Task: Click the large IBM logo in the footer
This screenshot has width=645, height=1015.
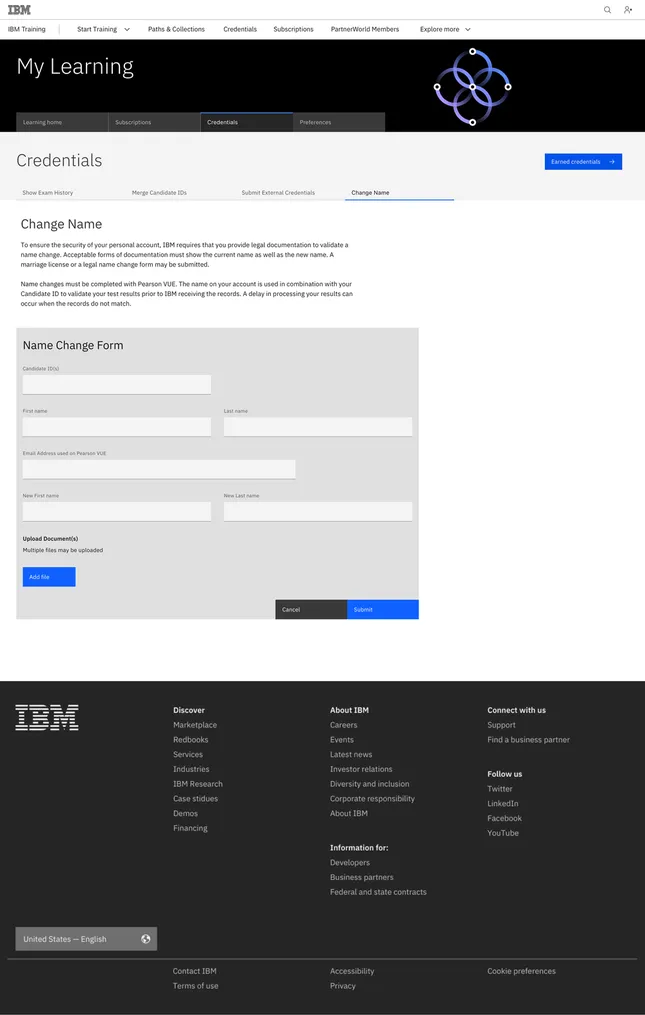Action: pyautogui.click(x=47, y=718)
